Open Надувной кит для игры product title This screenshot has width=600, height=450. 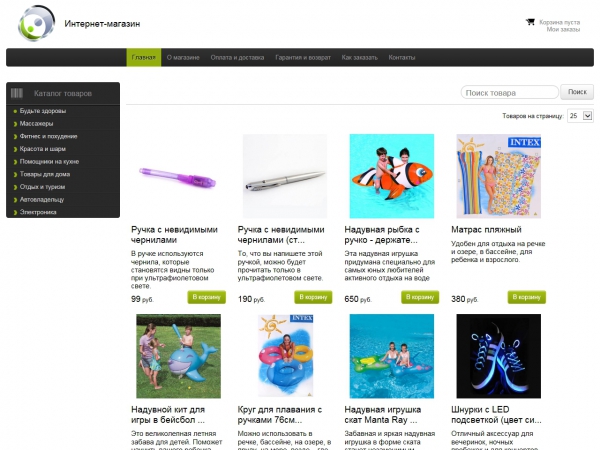coord(168,414)
